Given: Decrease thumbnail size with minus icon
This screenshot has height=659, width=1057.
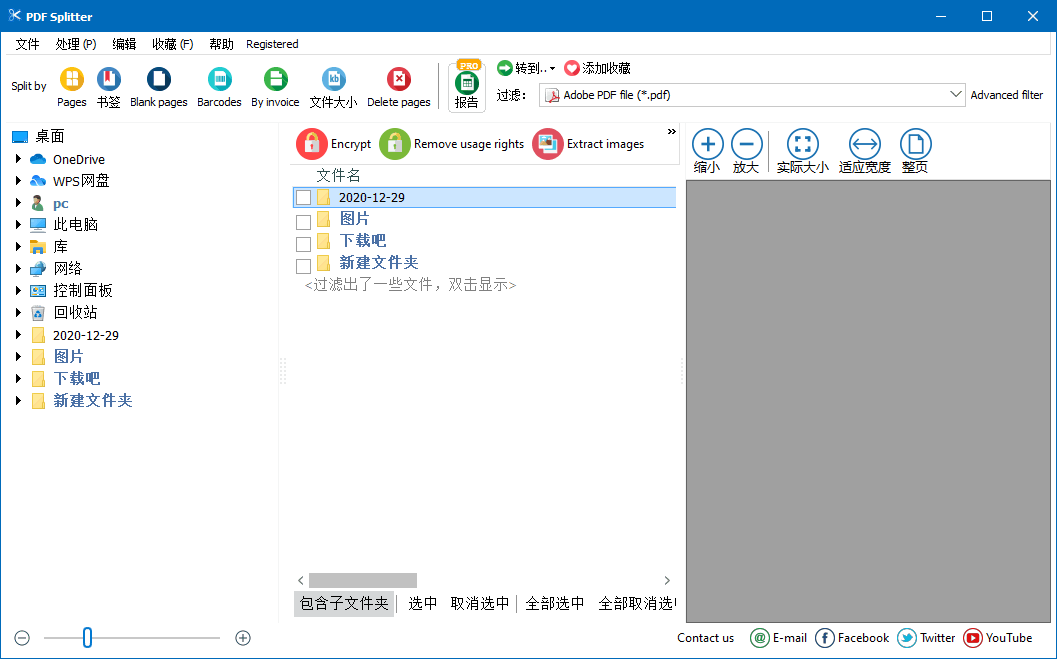Looking at the screenshot, I should pyautogui.click(x=22, y=638).
